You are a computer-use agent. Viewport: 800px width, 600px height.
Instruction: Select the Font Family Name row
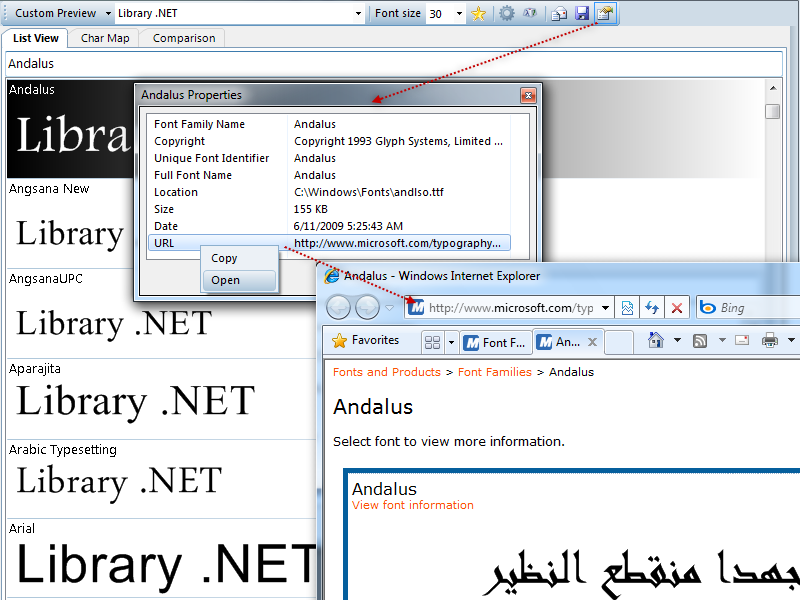[x=329, y=124]
